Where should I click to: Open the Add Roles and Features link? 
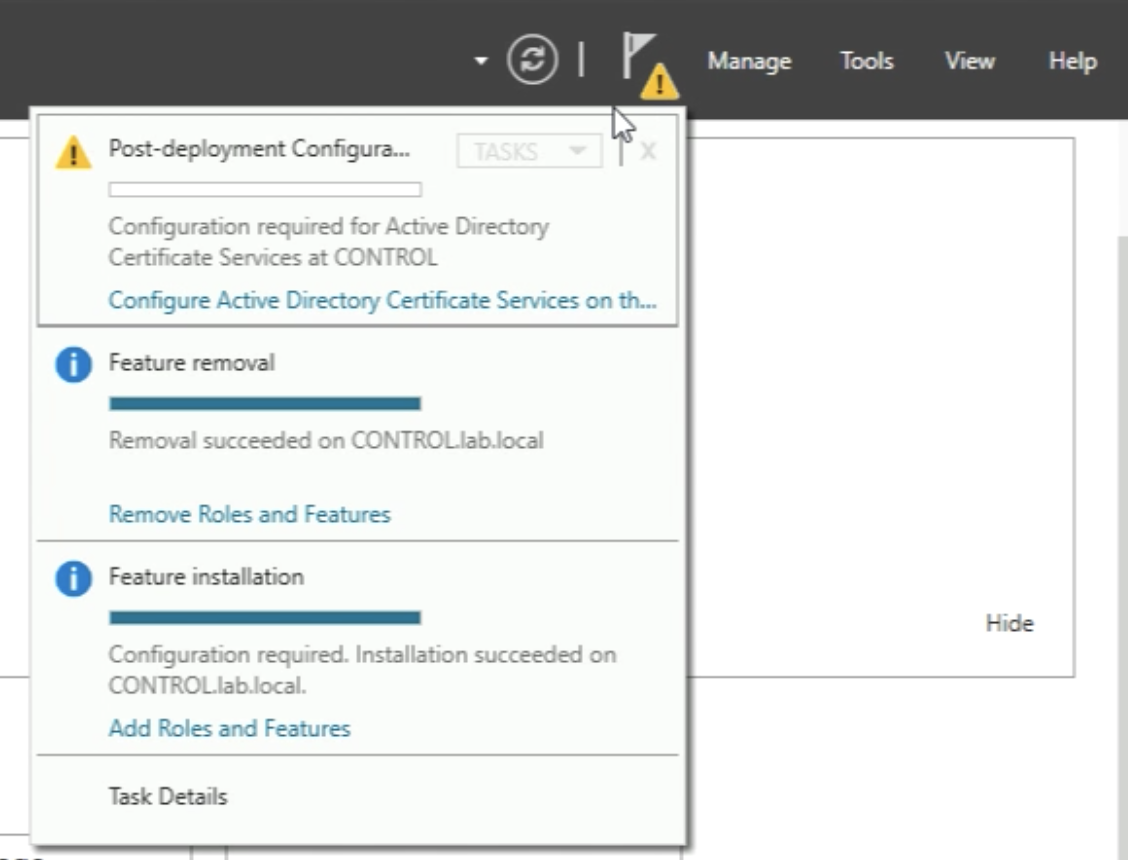[229, 728]
